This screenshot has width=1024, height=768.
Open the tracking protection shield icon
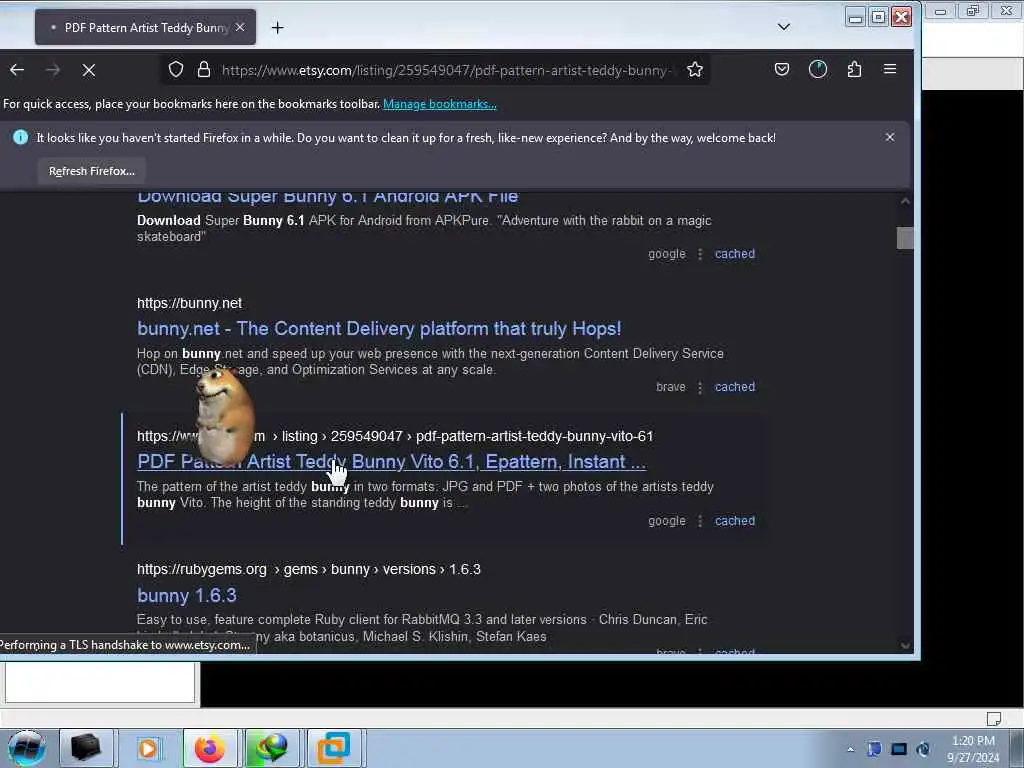click(176, 69)
